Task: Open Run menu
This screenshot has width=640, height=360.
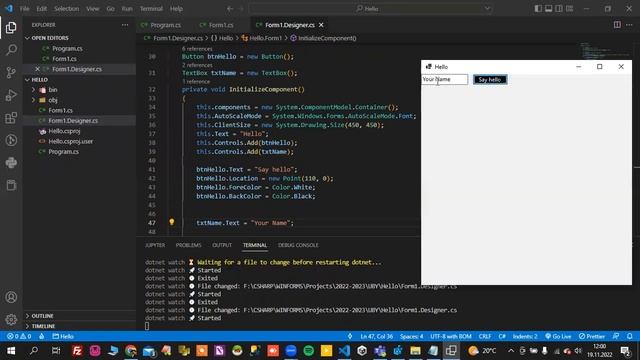Action: (127, 9)
